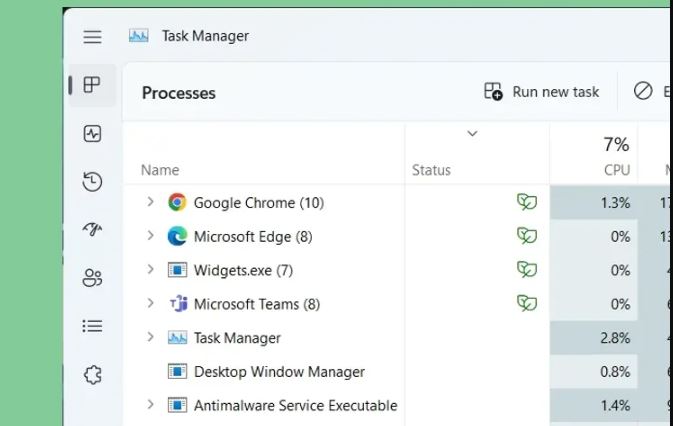
Task: Sort processes by the CPU column
Action: pos(617,170)
